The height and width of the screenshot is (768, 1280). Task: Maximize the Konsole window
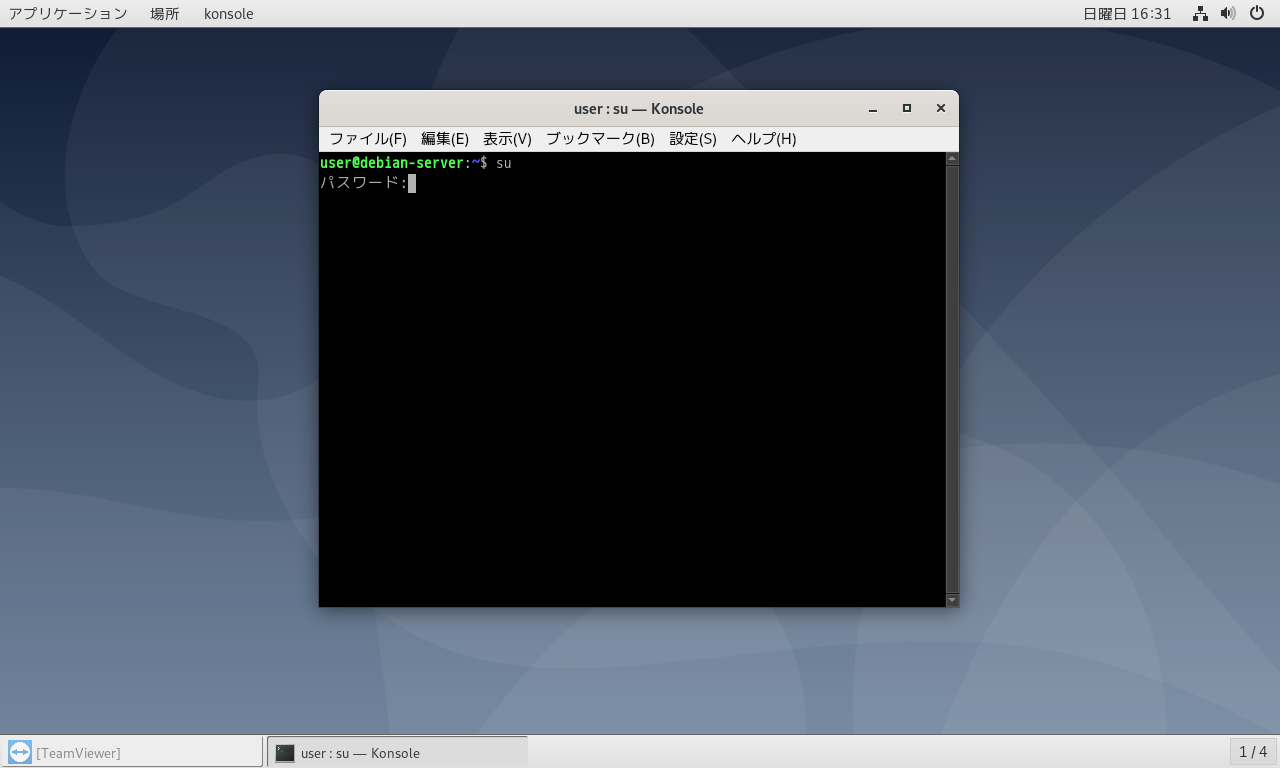[907, 109]
